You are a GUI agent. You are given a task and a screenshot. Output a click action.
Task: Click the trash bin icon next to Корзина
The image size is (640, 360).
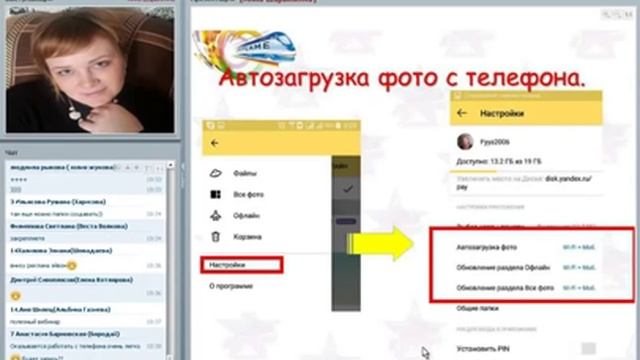point(216,236)
